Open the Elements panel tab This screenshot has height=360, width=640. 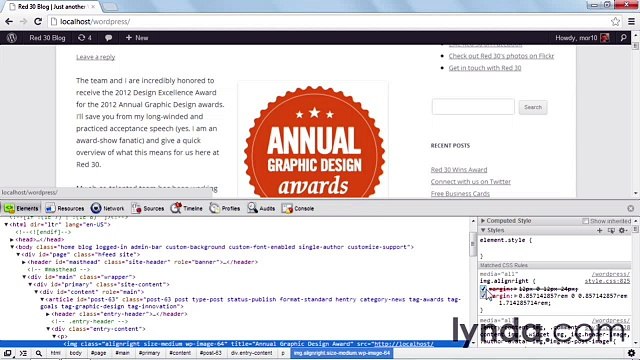(x=21, y=208)
